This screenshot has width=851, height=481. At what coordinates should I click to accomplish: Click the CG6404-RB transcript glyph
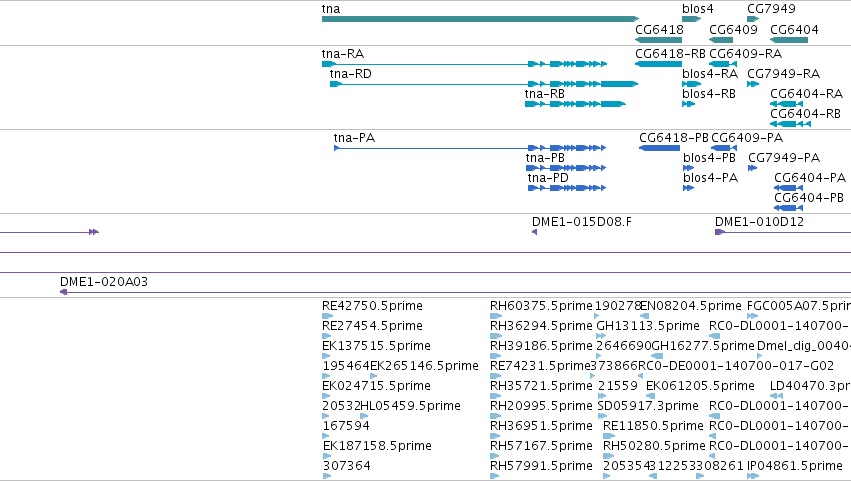coord(790,124)
